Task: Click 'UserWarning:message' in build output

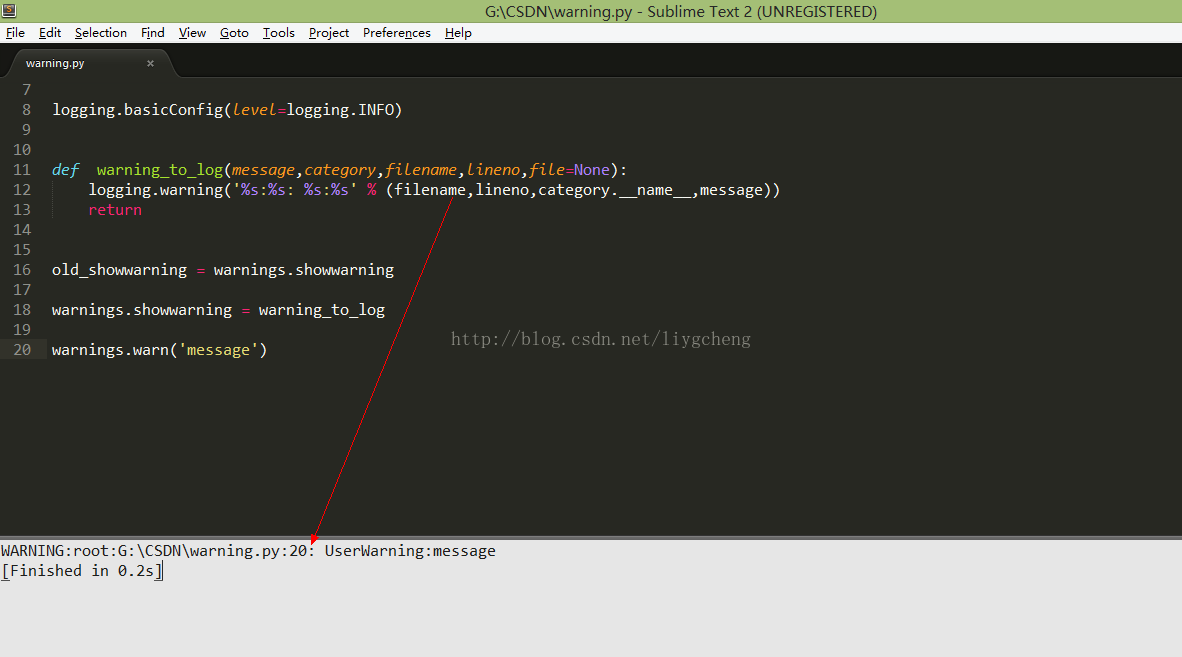Action: point(410,551)
